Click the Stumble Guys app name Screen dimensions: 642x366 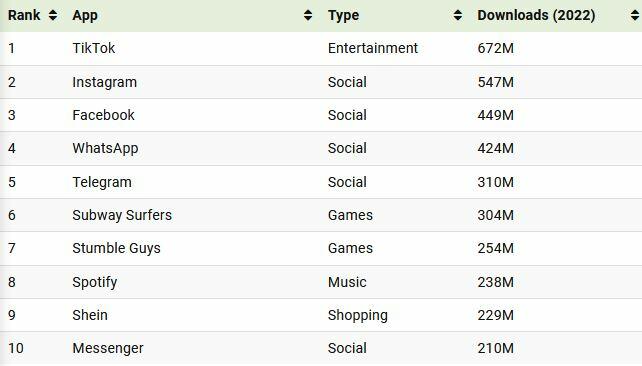(x=116, y=248)
